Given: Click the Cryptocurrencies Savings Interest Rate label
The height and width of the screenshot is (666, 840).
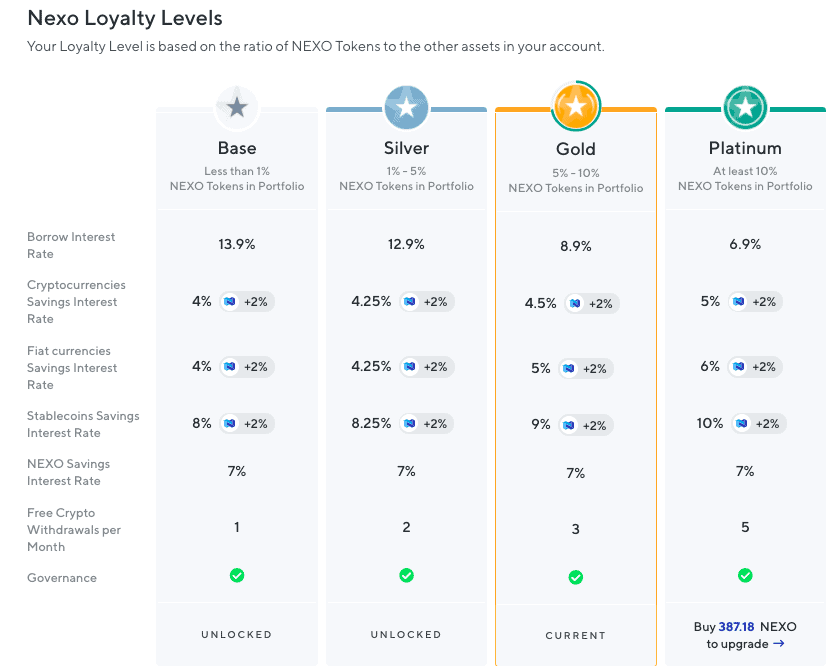Looking at the screenshot, I should coord(76,302).
